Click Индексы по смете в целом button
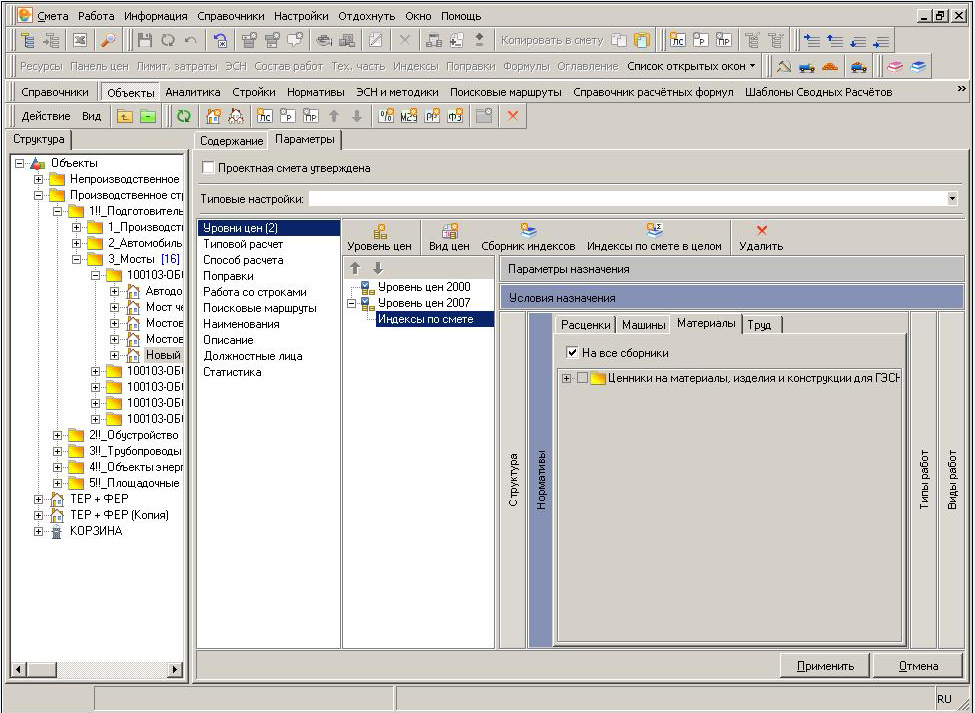Viewport: 975px width, 713px height. 654,237
